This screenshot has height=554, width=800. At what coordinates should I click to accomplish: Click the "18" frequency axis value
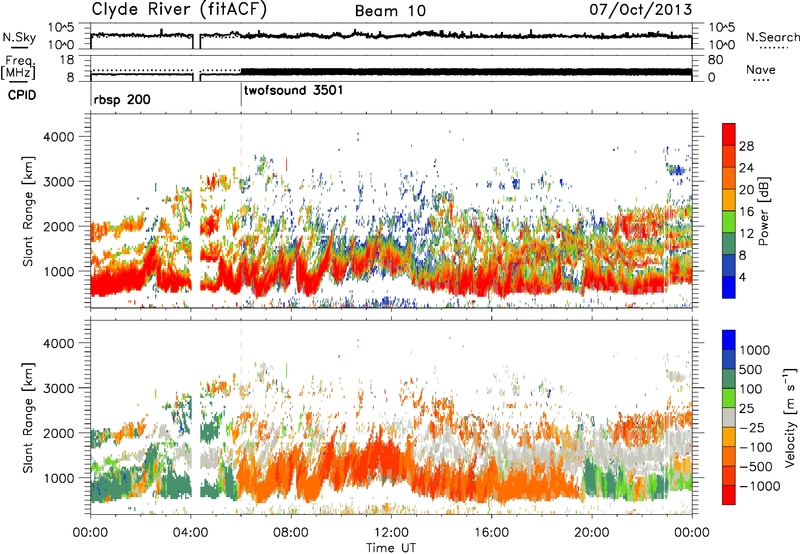point(67,60)
